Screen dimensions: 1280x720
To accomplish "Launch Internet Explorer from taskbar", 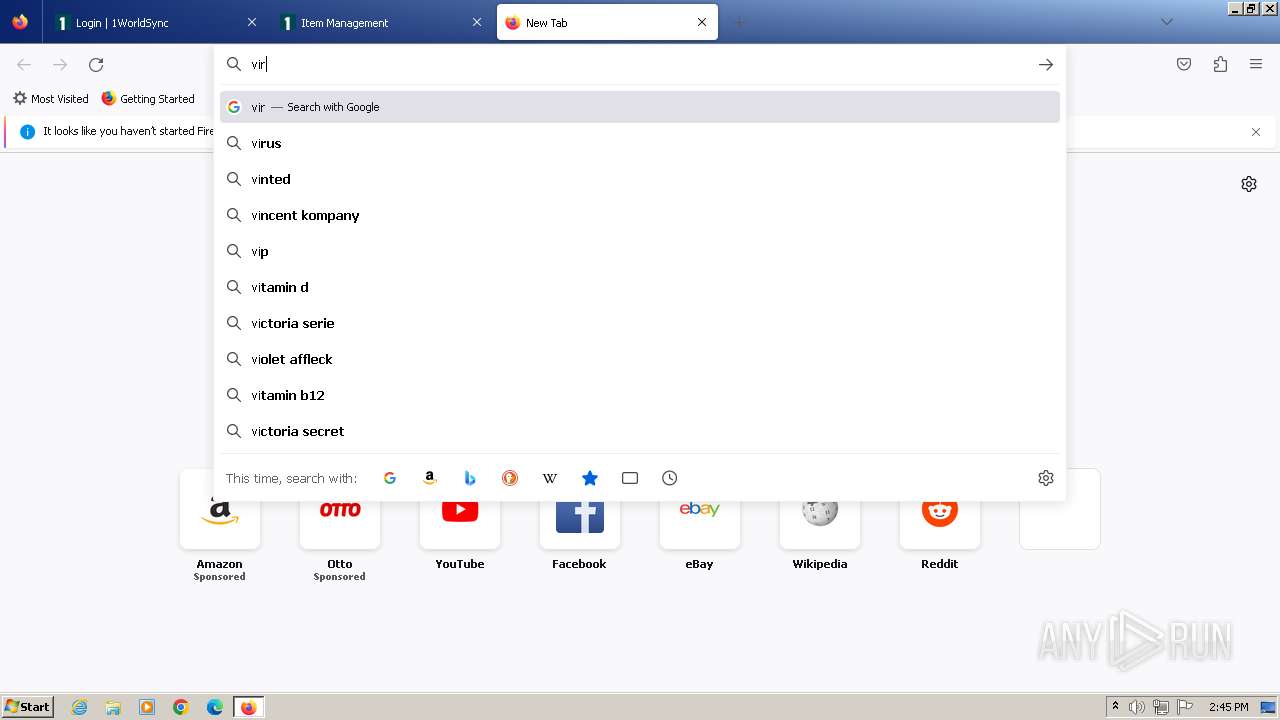I will pos(80,707).
